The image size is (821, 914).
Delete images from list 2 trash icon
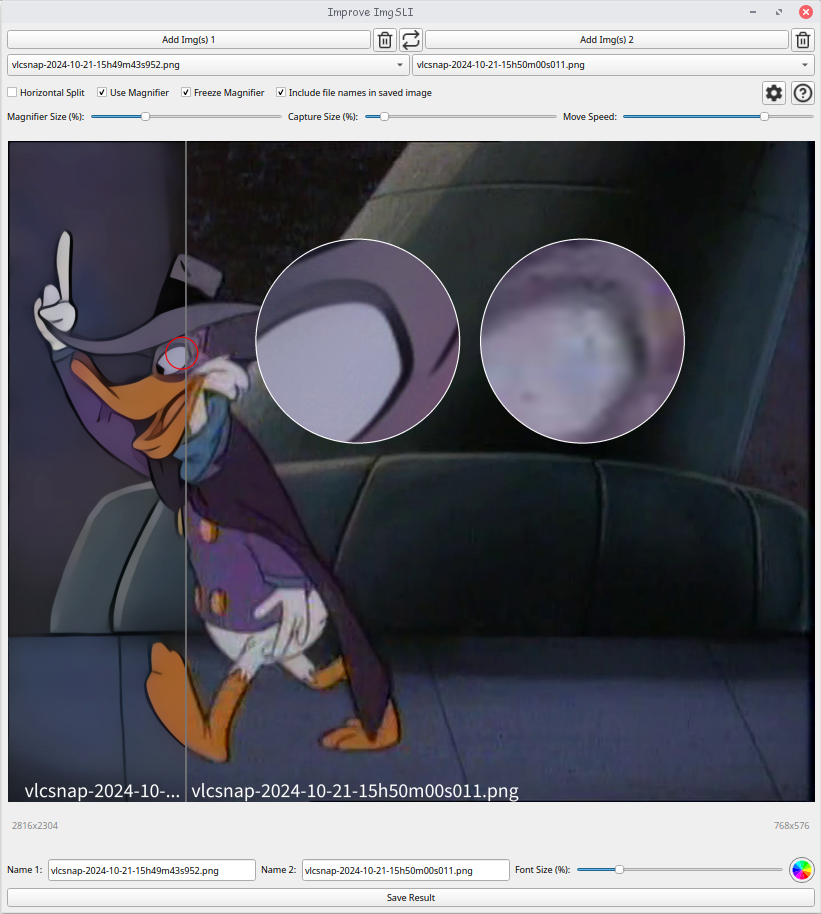pyautogui.click(x=803, y=40)
